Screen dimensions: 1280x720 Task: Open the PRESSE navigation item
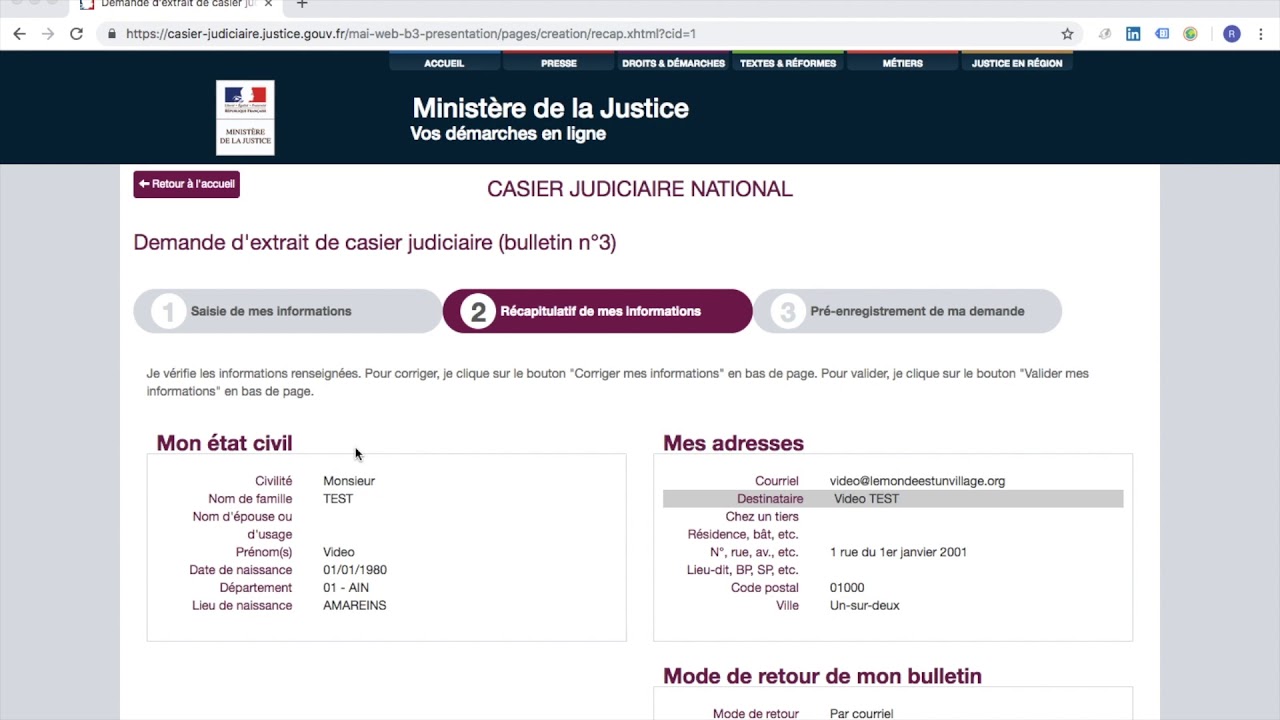pos(558,62)
